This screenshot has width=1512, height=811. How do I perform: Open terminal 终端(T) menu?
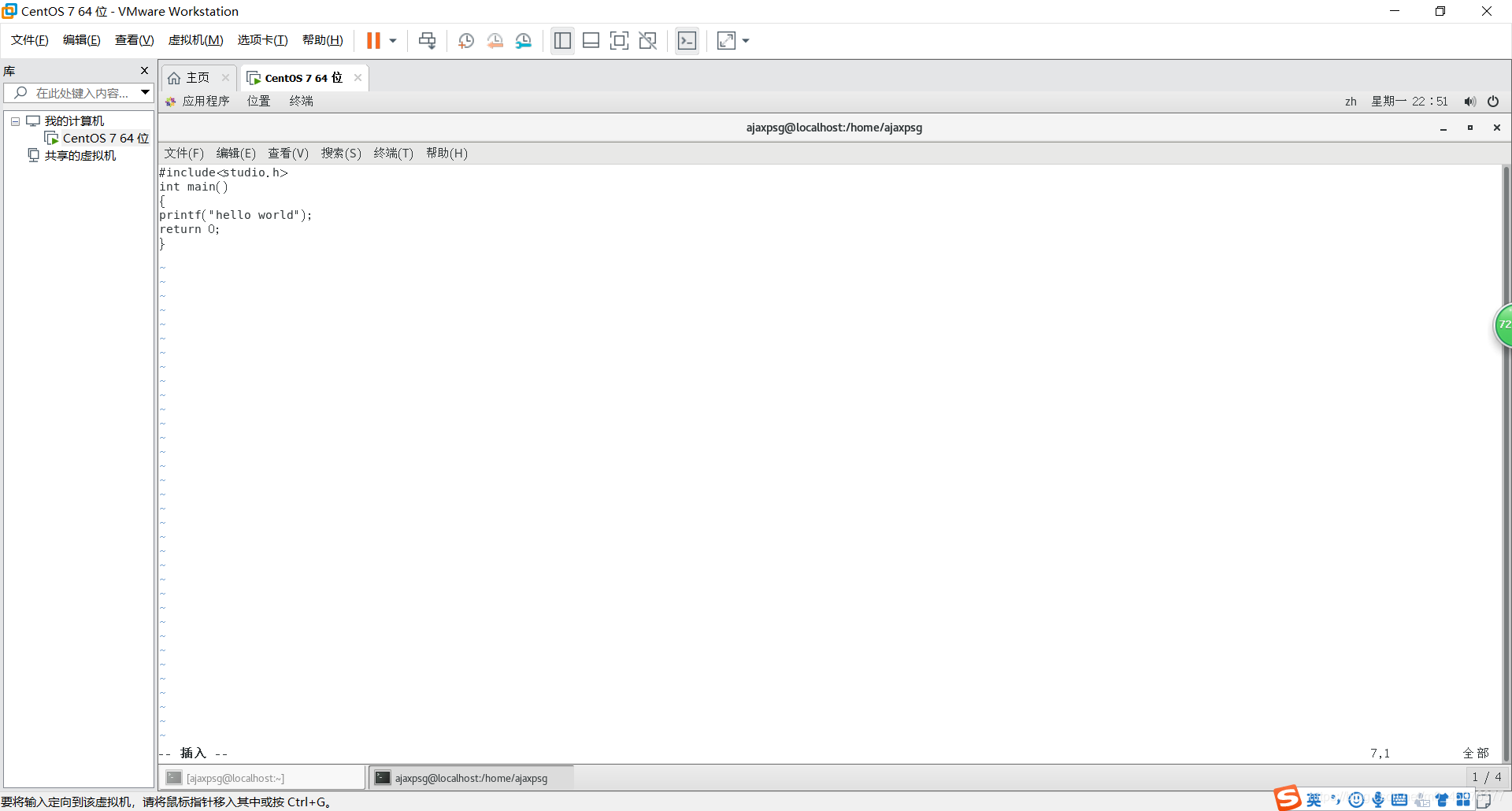click(x=394, y=154)
